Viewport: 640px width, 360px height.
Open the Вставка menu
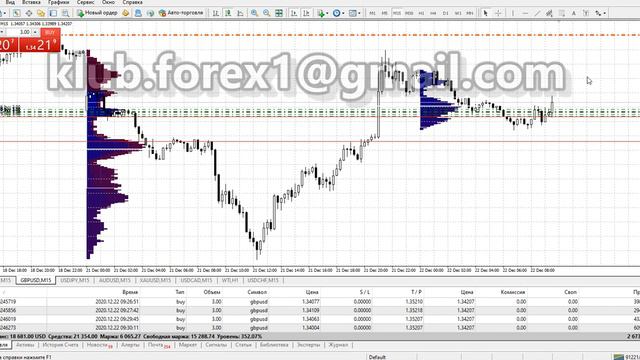click(31, 2)
